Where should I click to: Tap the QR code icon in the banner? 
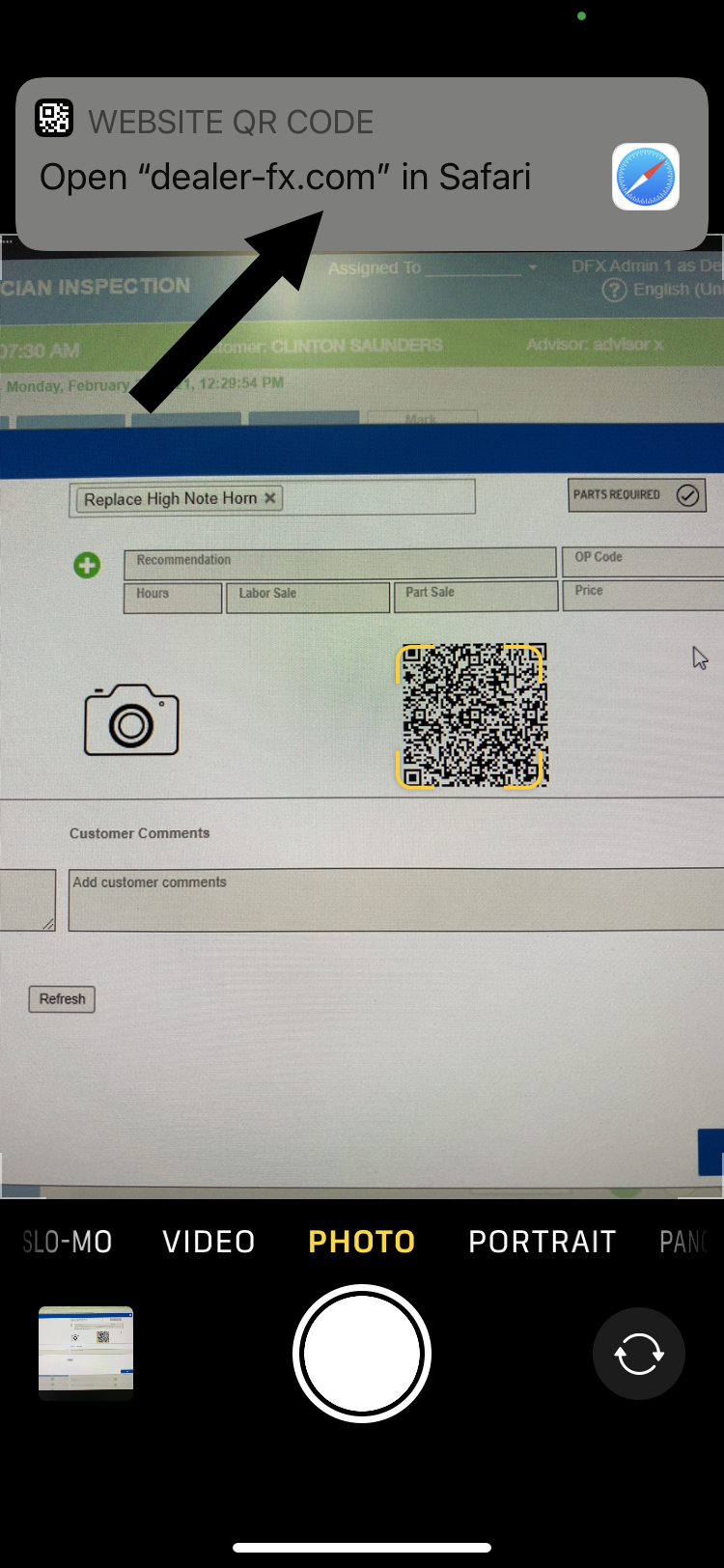pyautogui.click(x=54, y=118)
